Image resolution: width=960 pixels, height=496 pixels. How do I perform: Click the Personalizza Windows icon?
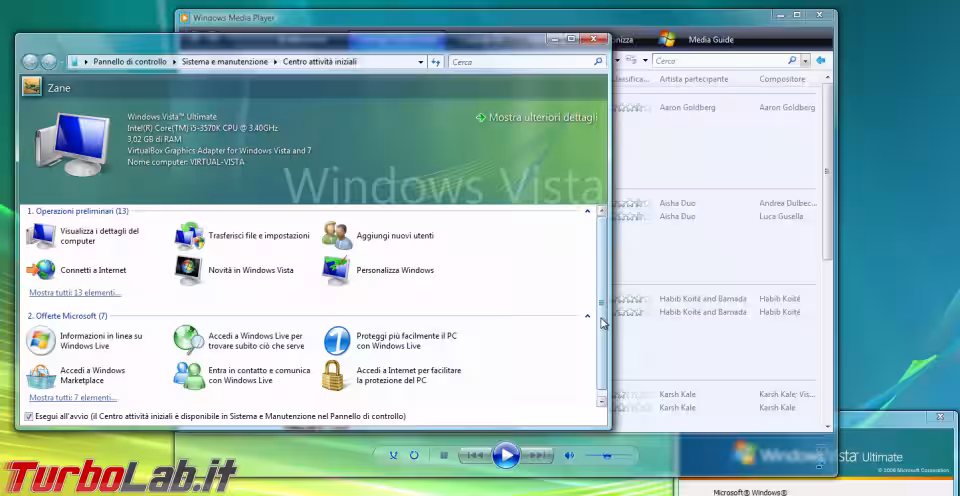click(x=337, y=270)
